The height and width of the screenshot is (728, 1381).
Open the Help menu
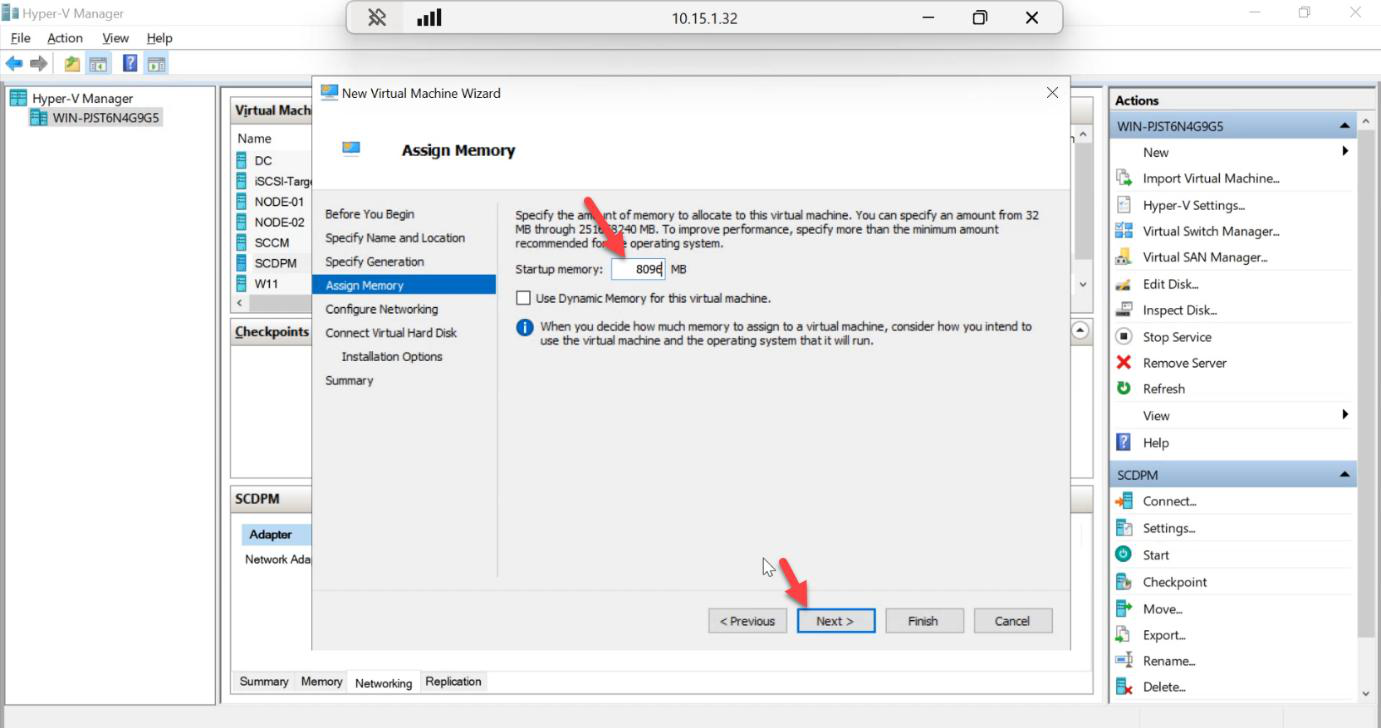160,38
